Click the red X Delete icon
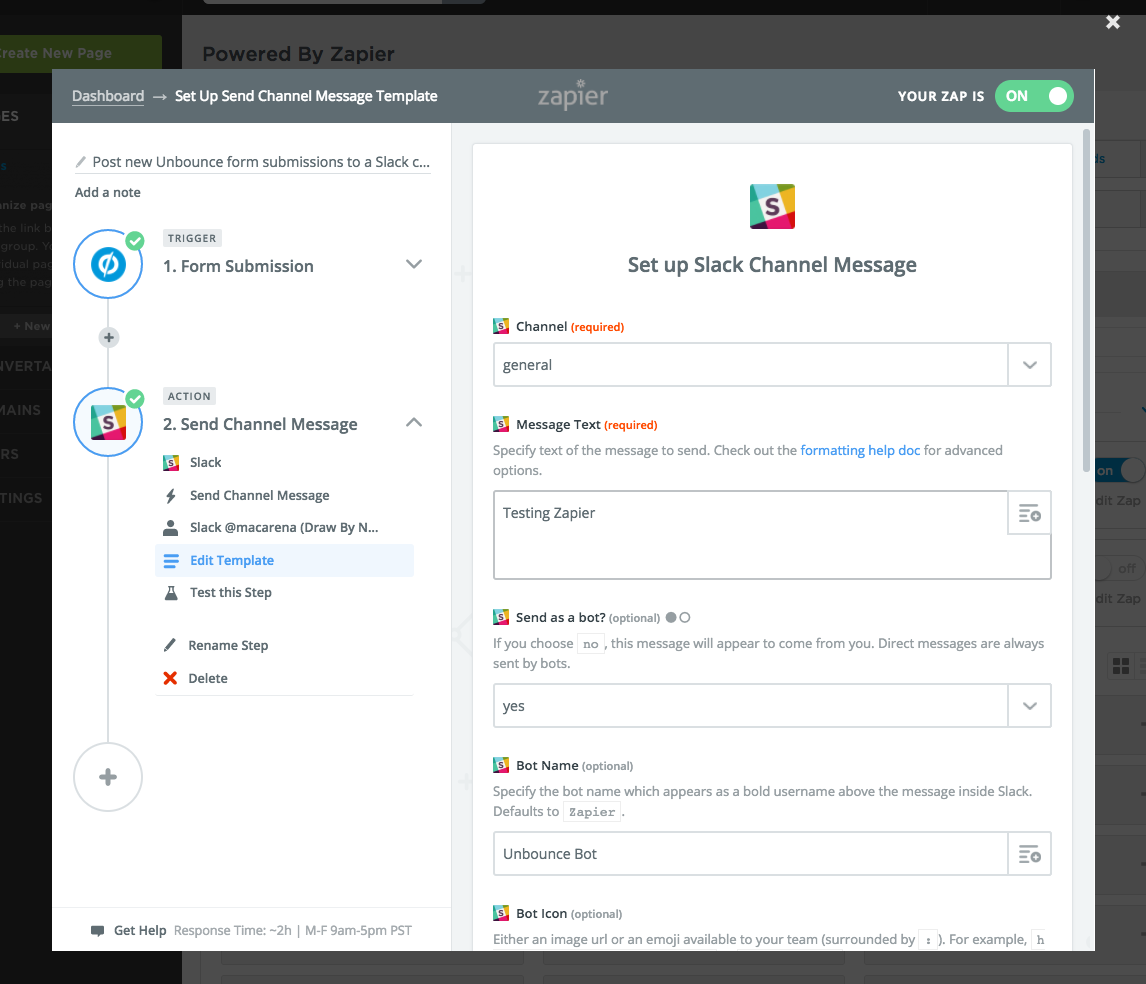 coord(170,678)
